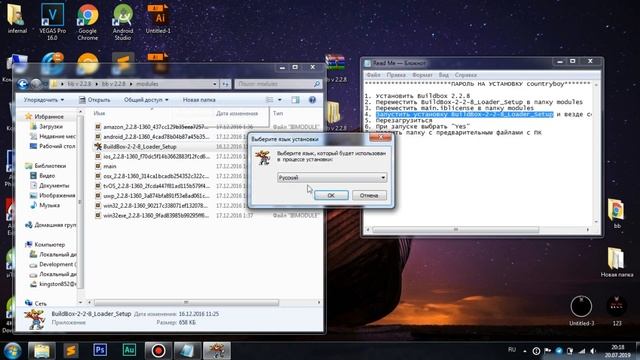The width and height of the screenshot is (640, 360).
Task: Open the Вид menu in Notepad
Action: coord(443,75)
